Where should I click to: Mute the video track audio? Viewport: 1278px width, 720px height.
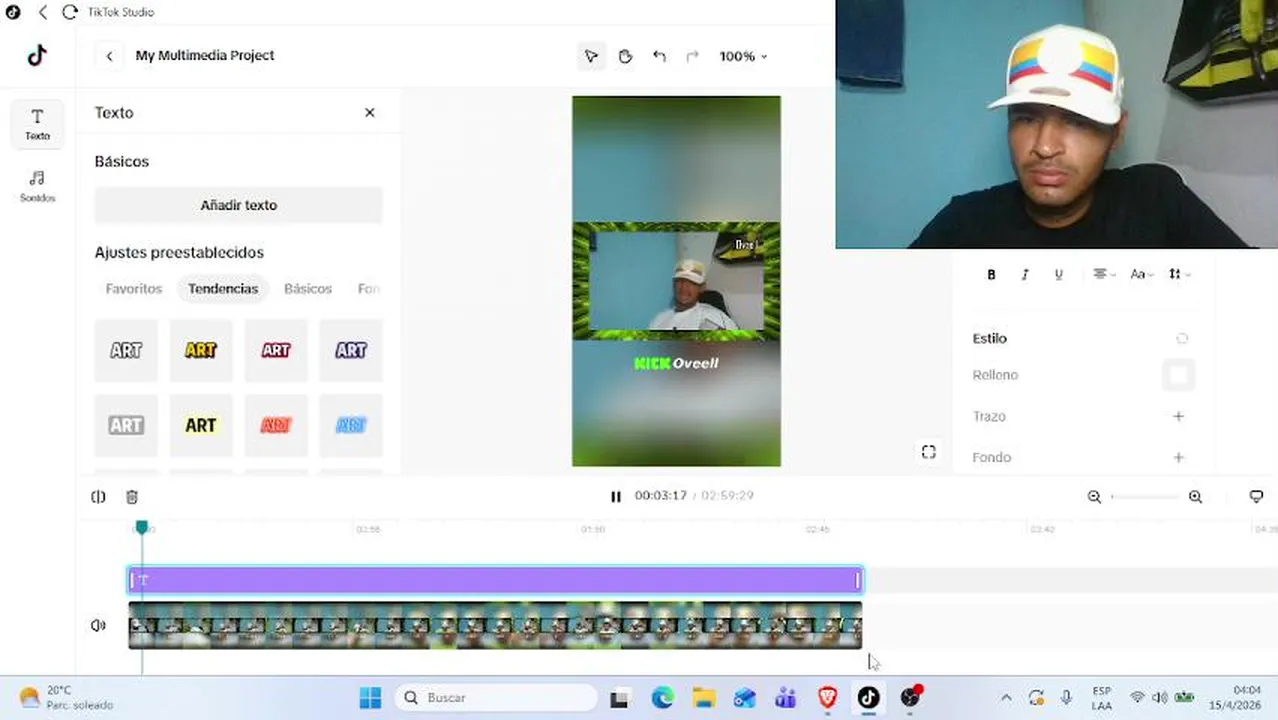98,625
